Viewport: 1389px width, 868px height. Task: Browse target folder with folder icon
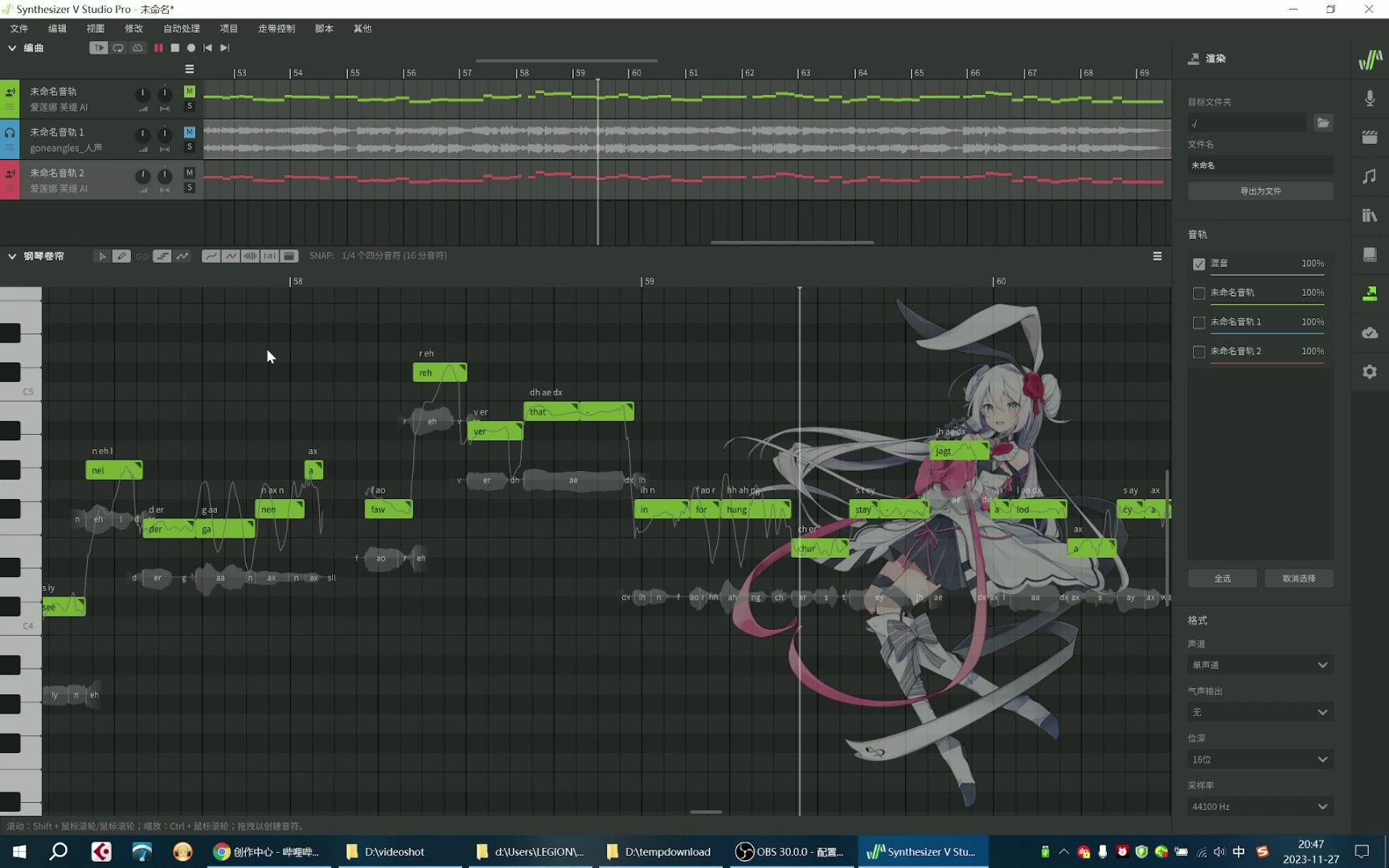[1323, 123]
